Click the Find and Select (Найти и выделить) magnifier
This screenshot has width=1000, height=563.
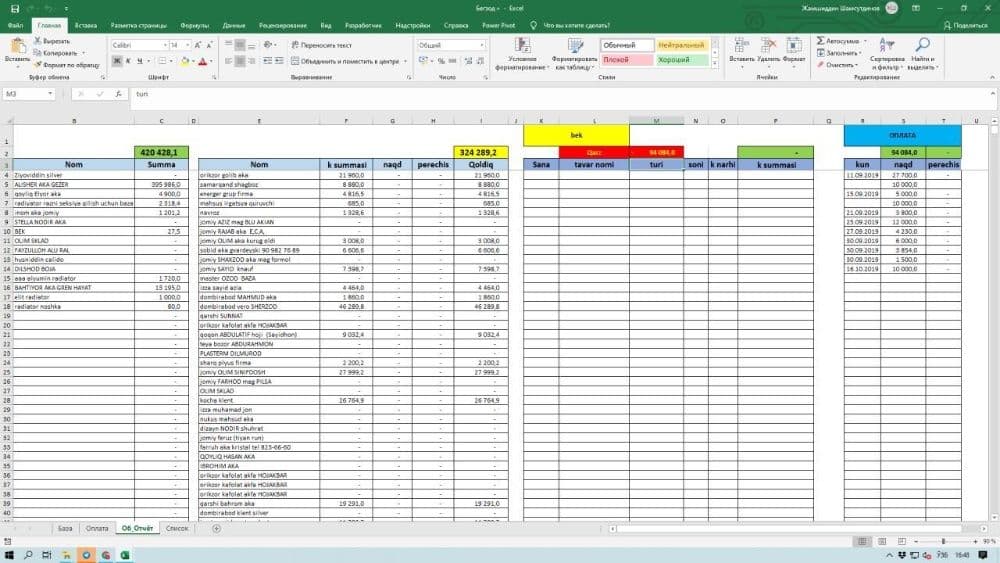pyautogui.click(x=922, y=45)
